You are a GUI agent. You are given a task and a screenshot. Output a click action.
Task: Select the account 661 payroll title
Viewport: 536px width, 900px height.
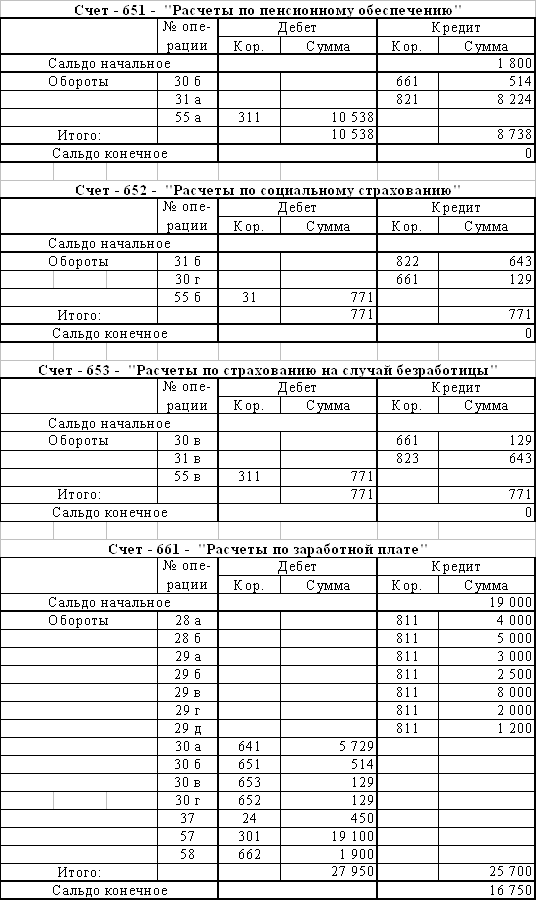[x=268, y=549]
